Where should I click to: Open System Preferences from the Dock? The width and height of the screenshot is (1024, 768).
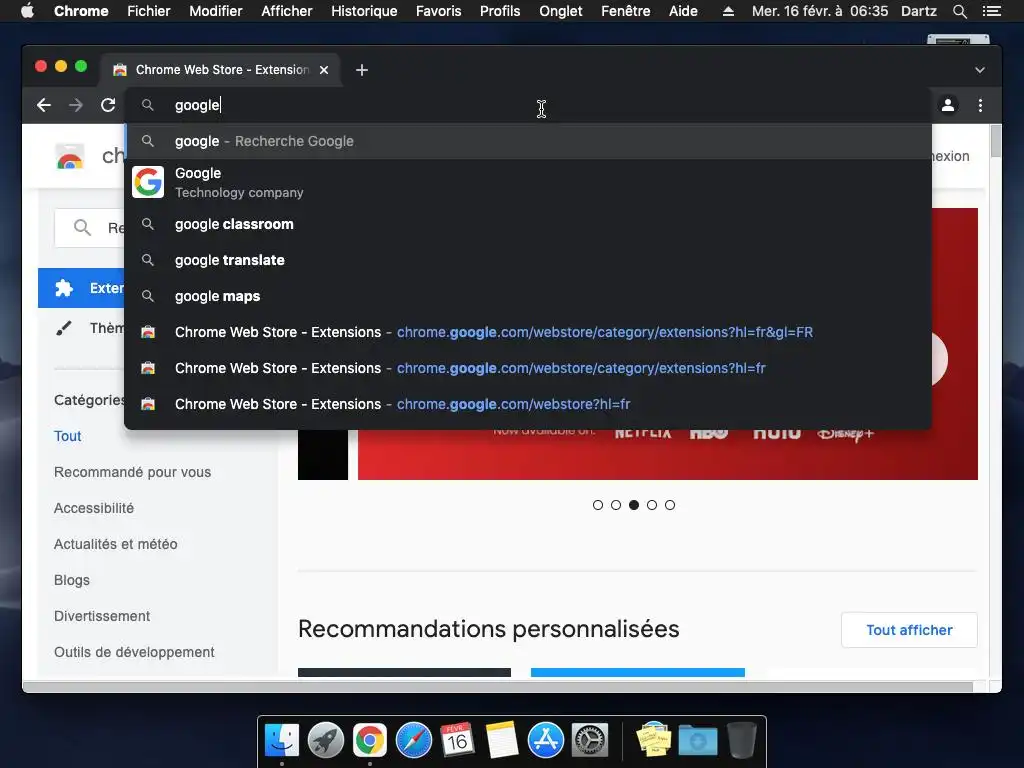point(590,740)
